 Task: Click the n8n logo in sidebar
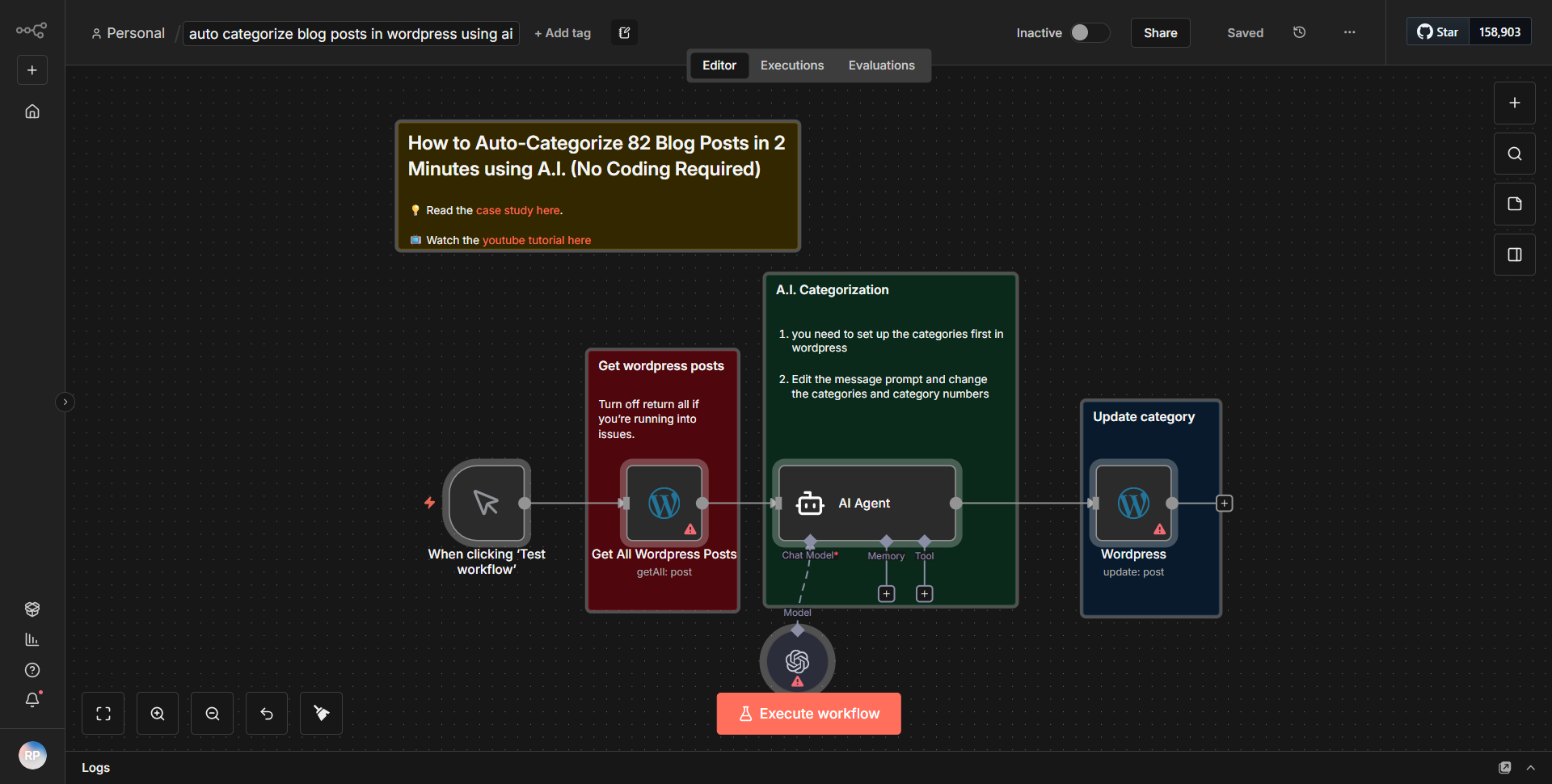point(32,31)
